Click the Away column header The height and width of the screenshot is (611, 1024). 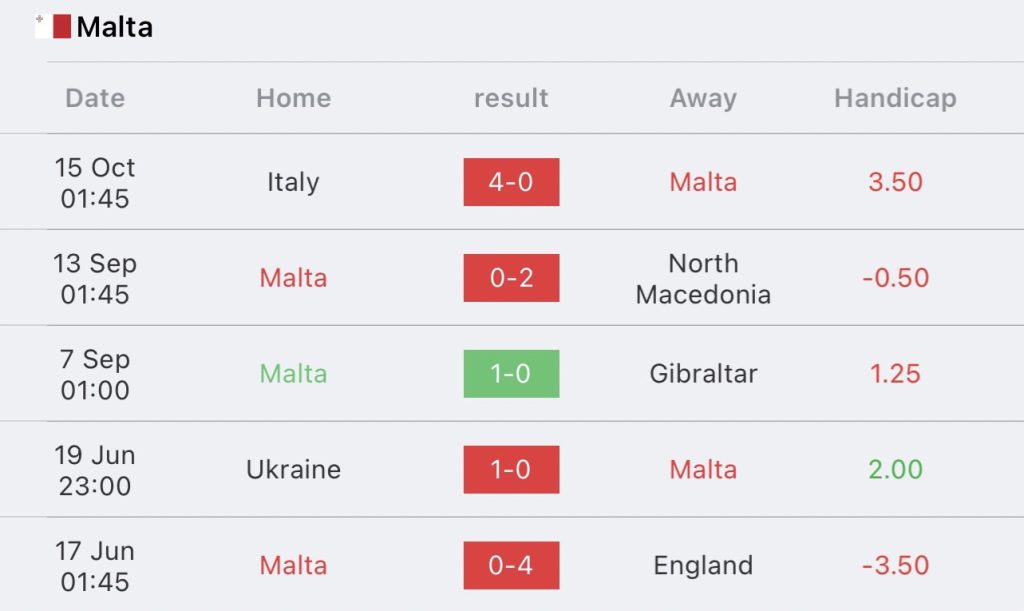click(703, 98)
